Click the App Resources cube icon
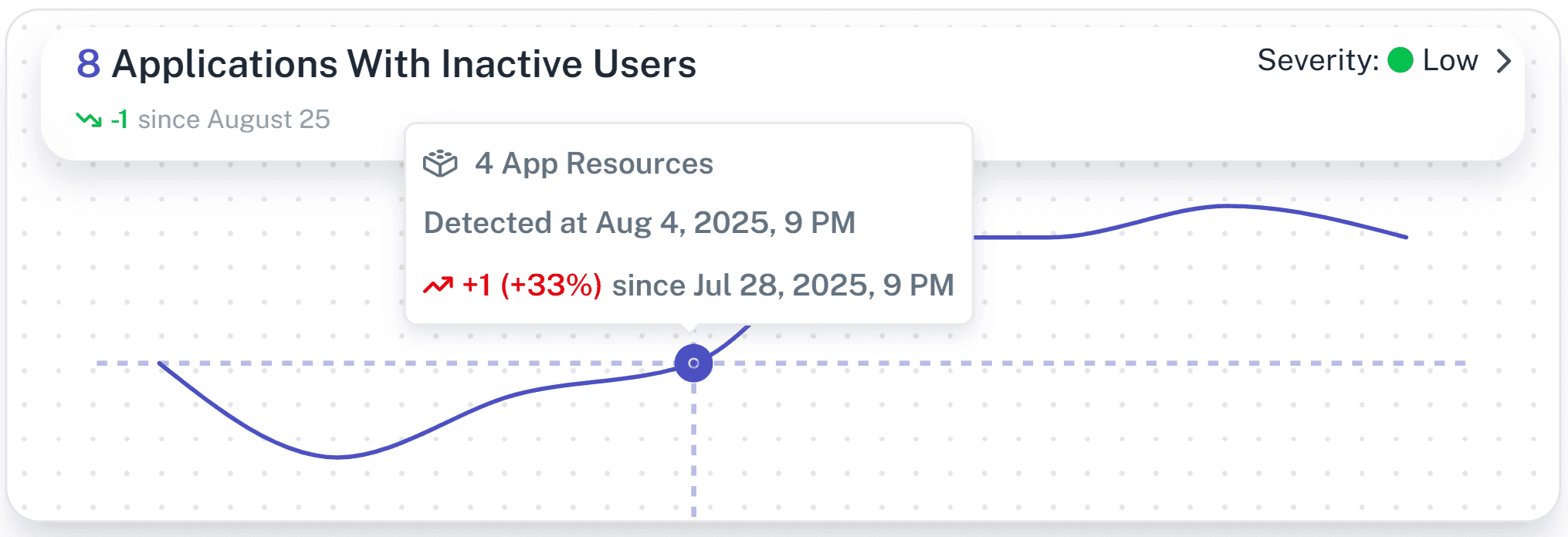This screenshot has width=1568, height=537. (440, 164)
